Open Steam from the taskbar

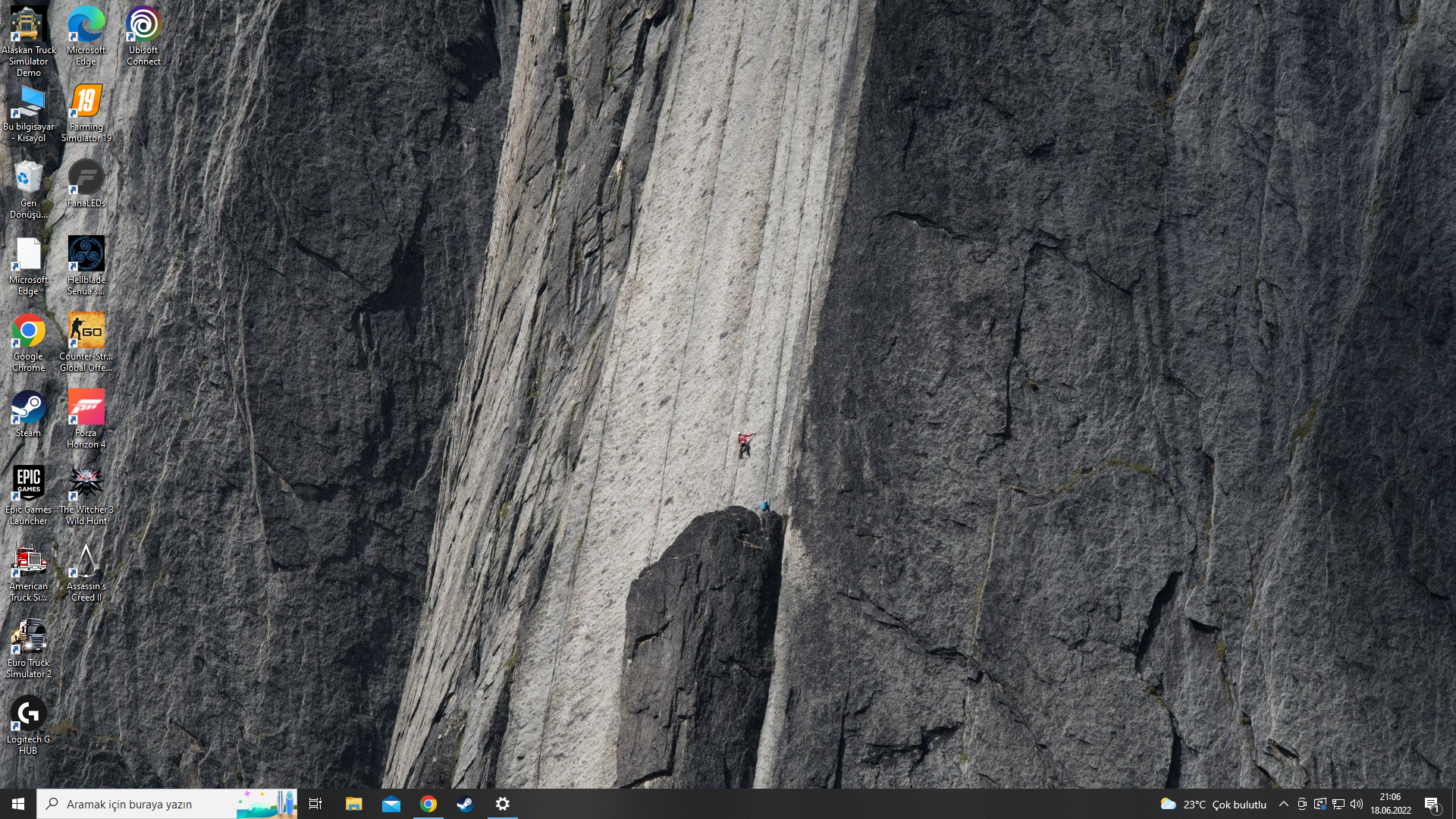pyautogui.click(x=465, y=804)
